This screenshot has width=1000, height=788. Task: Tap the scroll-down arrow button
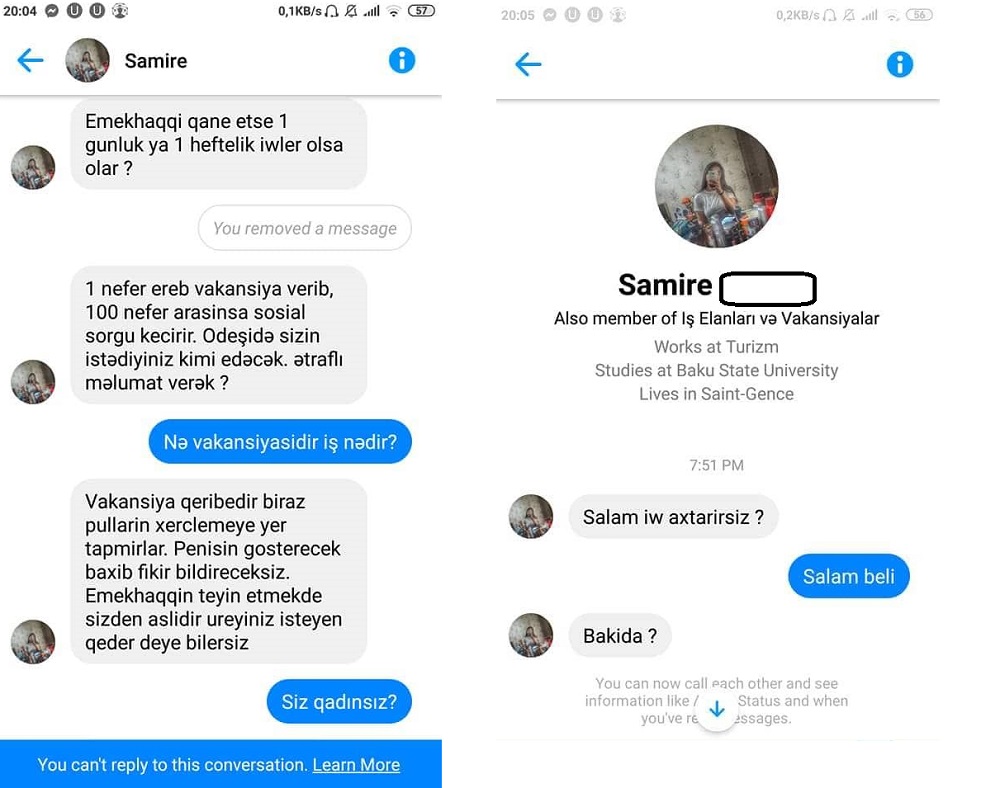(x=717, y=709)
